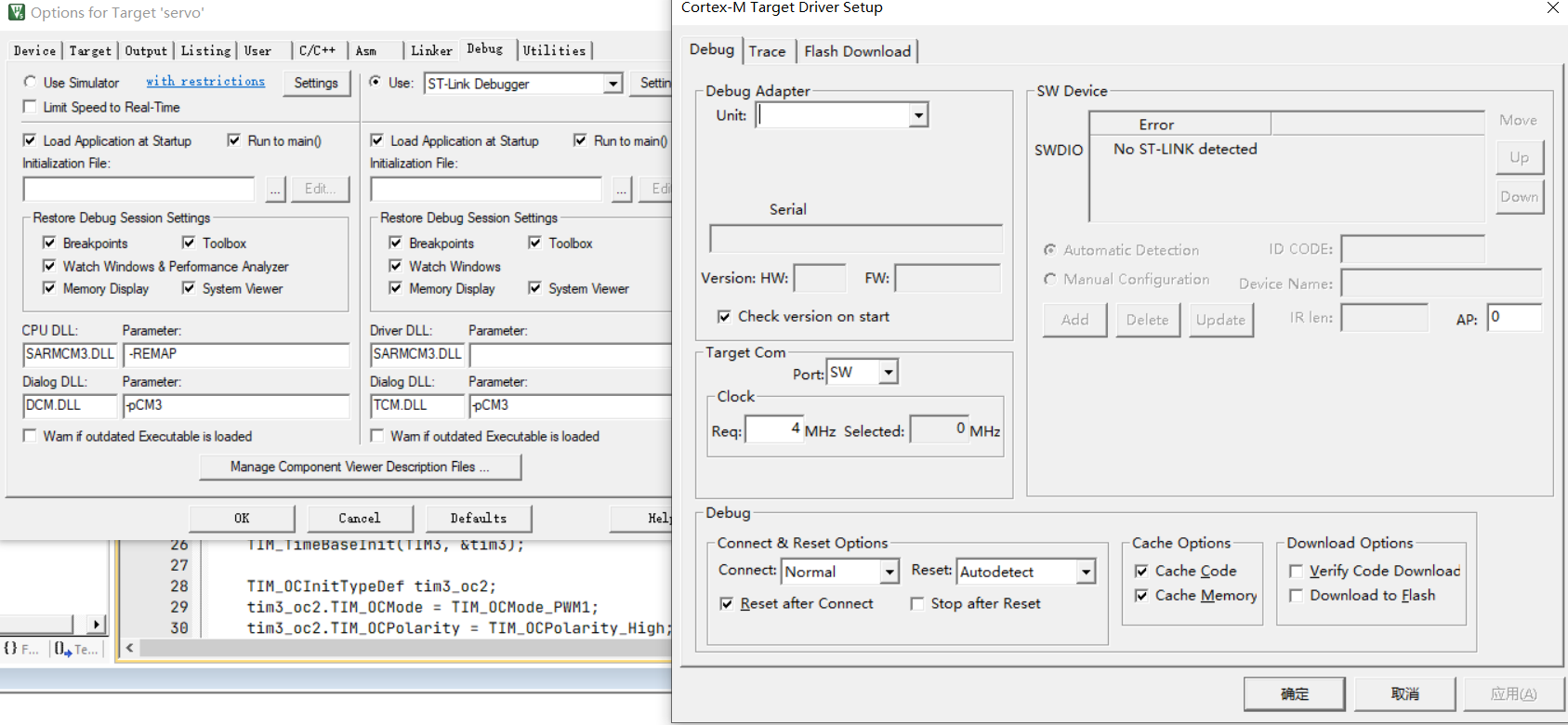The height and width of the screenshot is (725, 1568).
Task: Click Manage Component Viewer Description Files button
Action: (x=360, y=467)
